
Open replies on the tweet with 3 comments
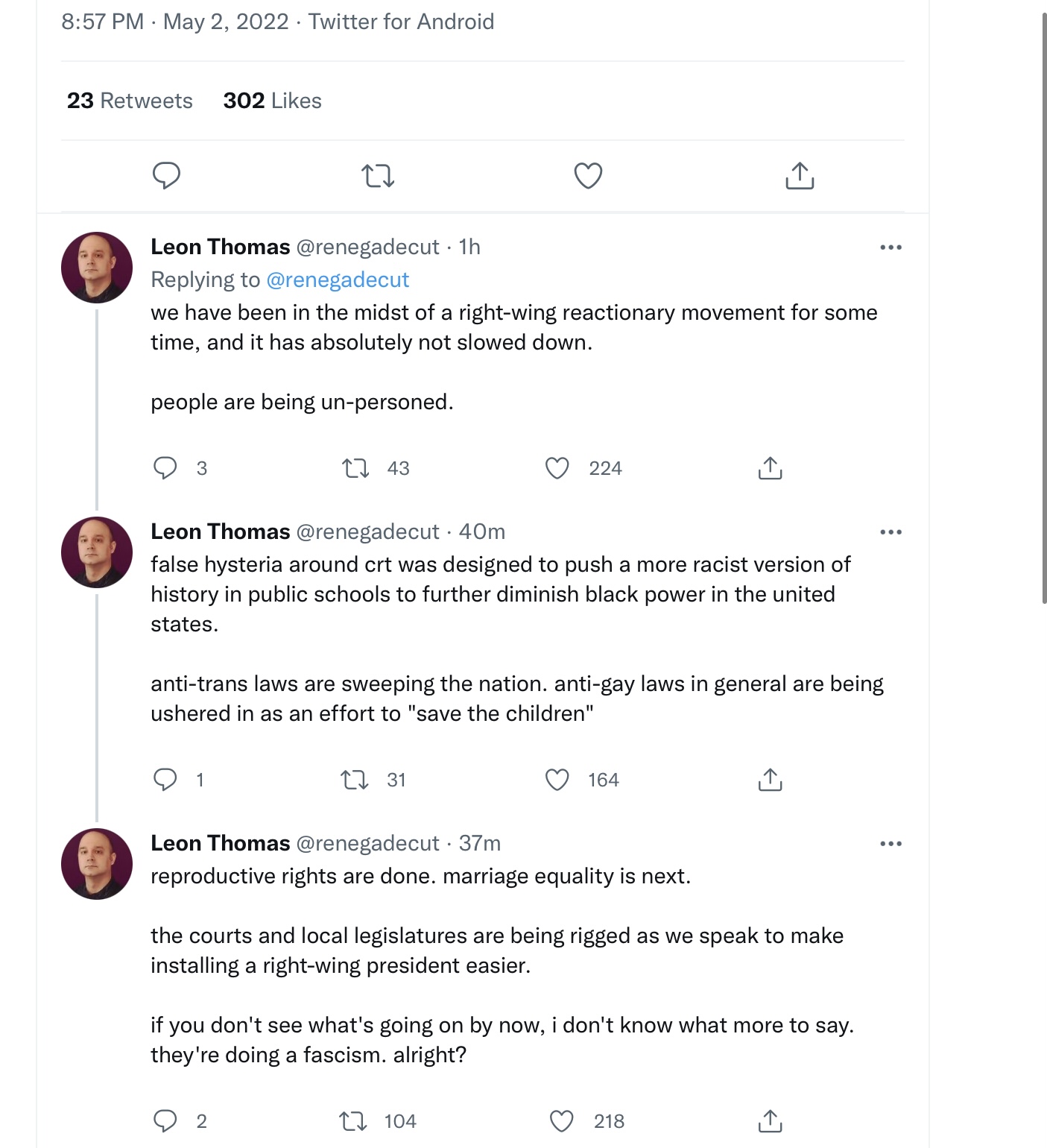tap(165, 468)
